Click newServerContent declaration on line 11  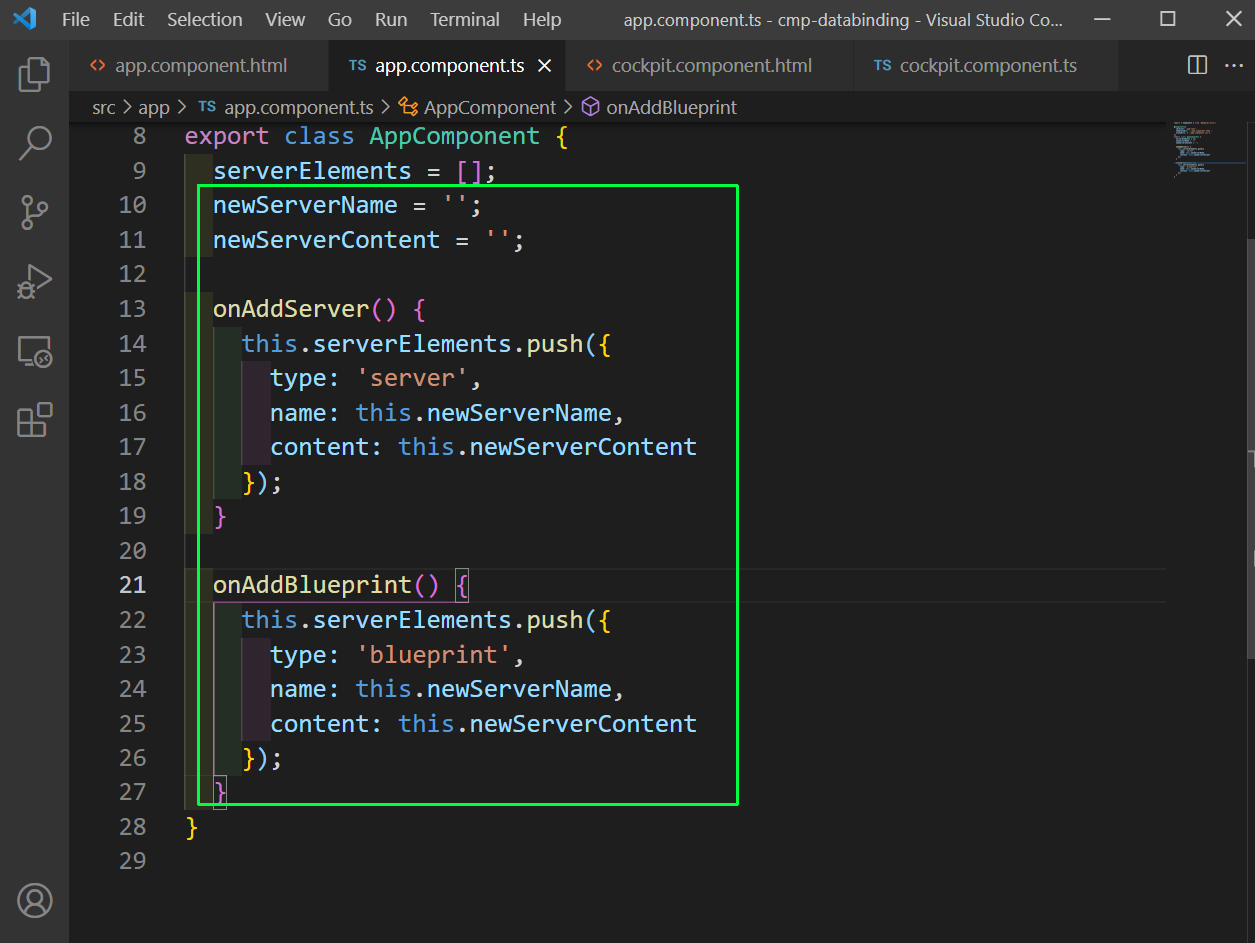coord(326,240)
